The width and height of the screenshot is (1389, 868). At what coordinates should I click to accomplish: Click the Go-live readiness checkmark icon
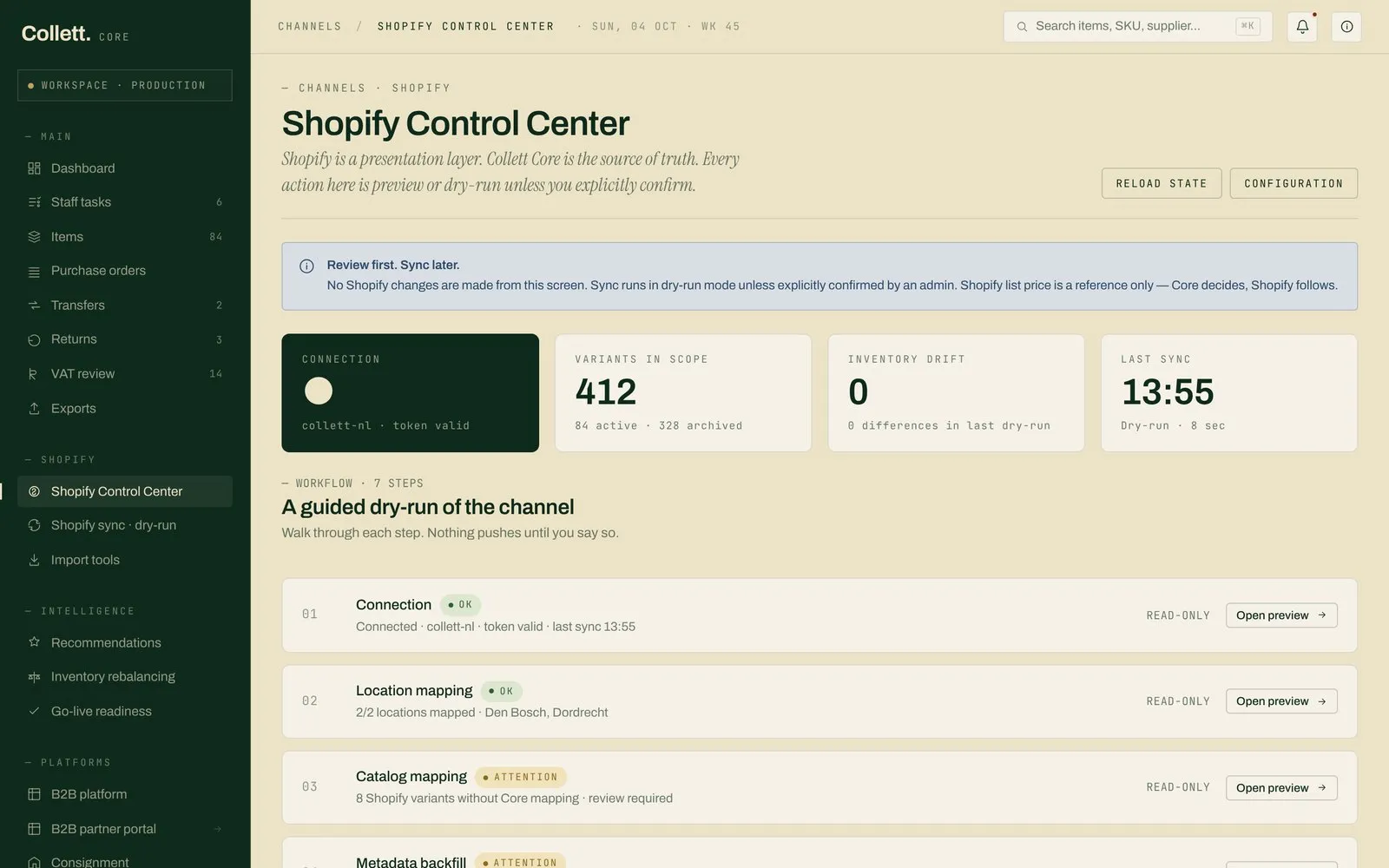(x=34, y=712)
